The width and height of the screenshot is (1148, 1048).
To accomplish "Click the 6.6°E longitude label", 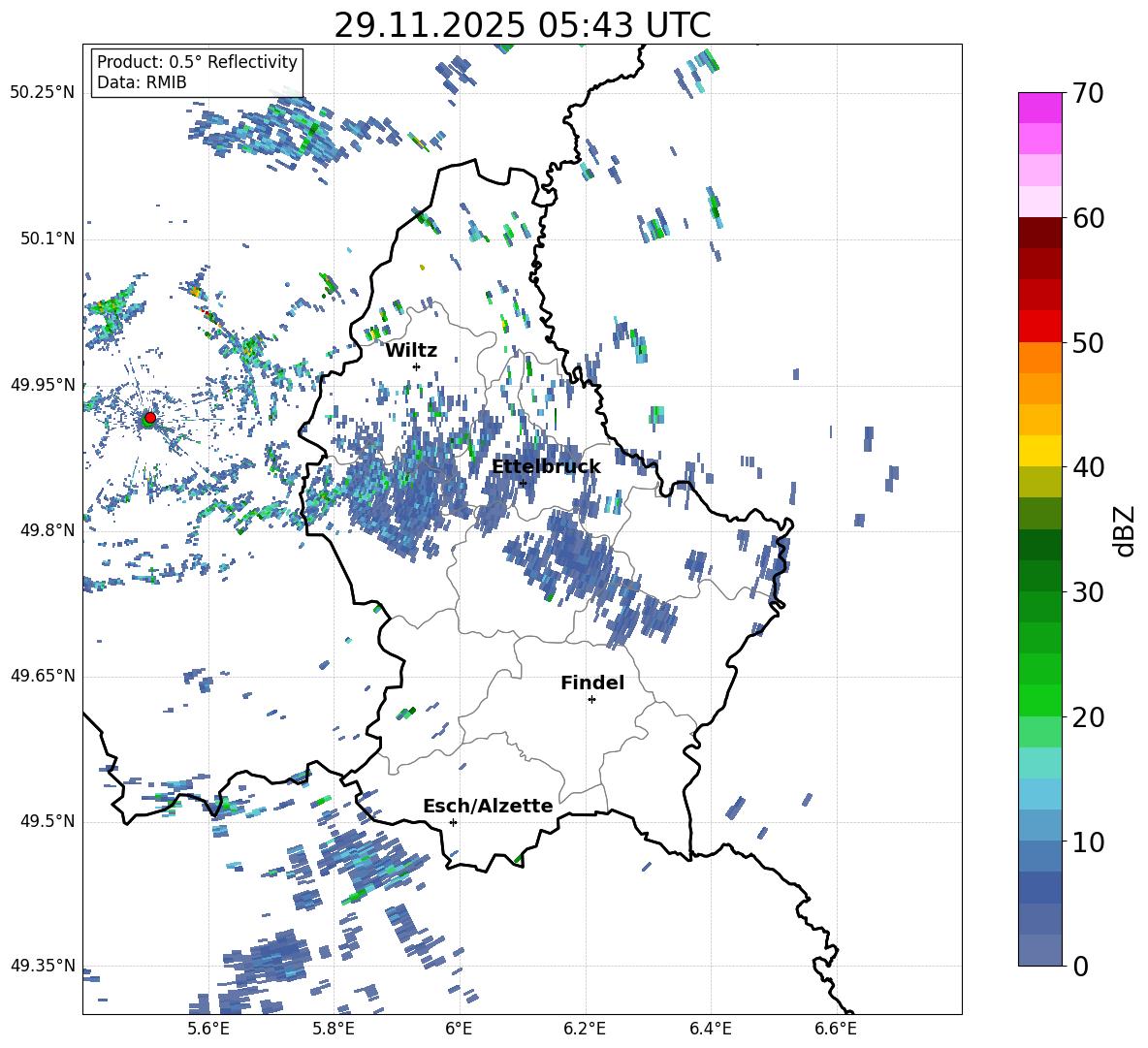I will point(836,1029).
